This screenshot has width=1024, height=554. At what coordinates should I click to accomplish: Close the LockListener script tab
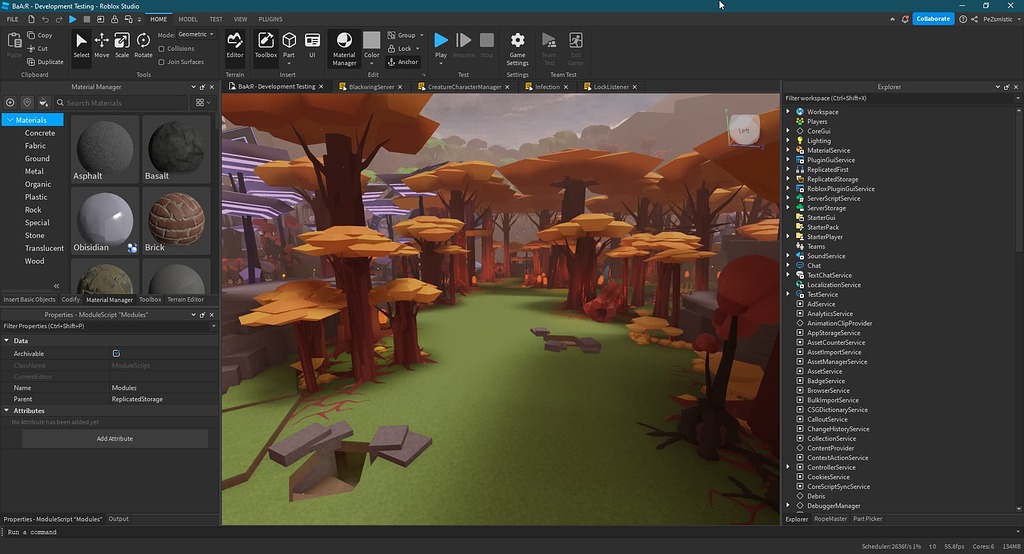634,87
